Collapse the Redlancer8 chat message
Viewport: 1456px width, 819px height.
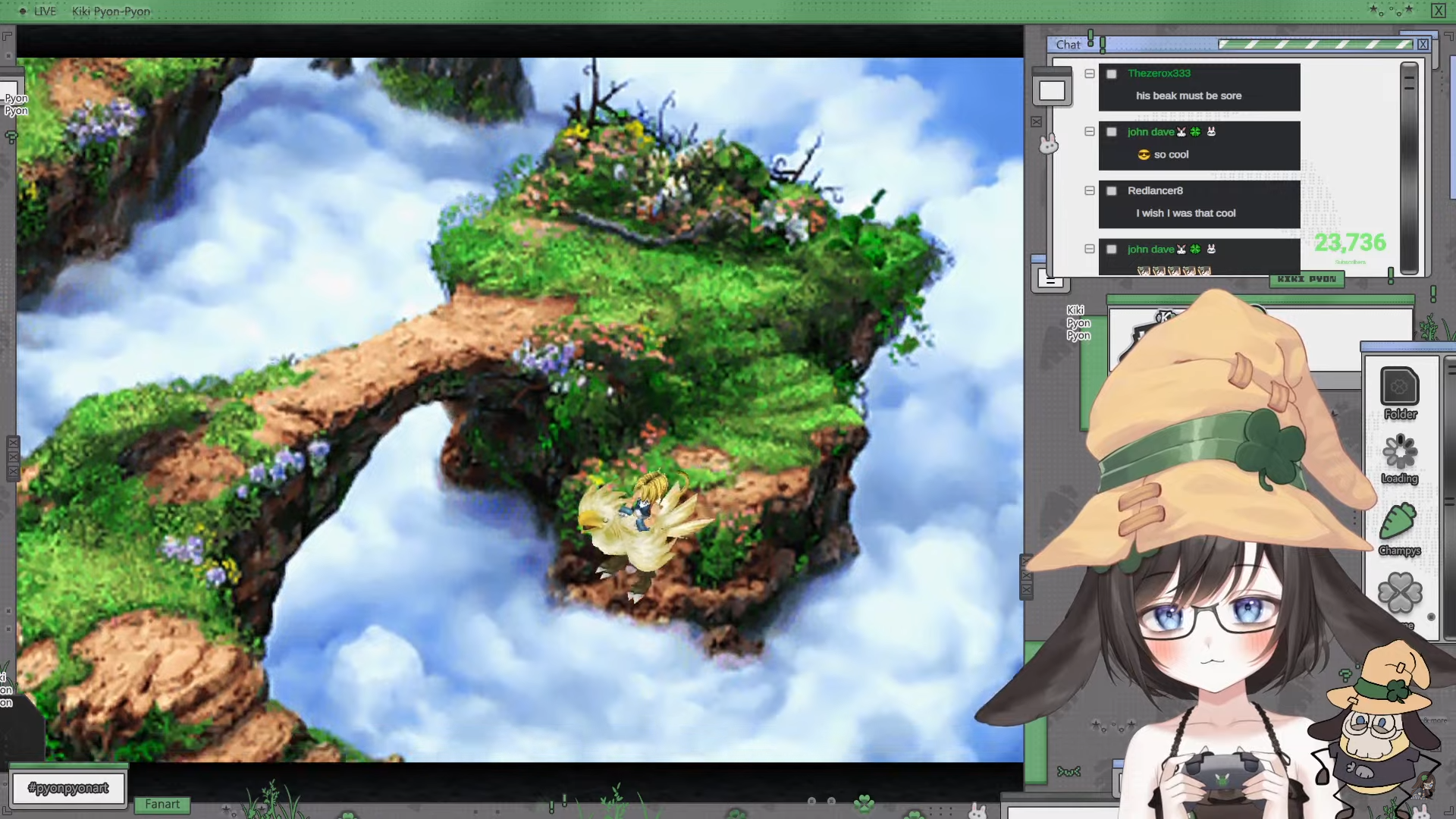1090,191
